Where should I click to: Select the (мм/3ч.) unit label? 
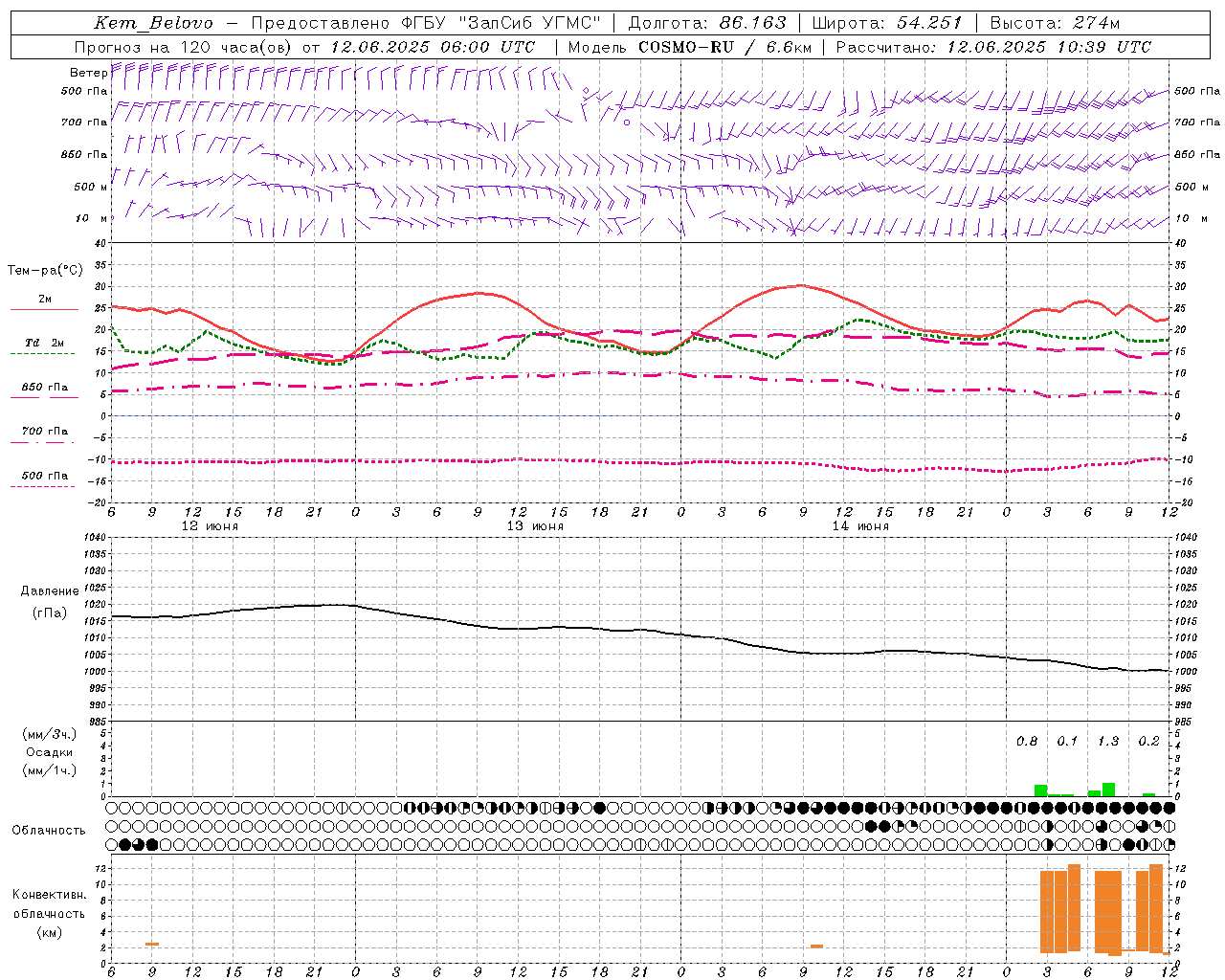(50, 734)
